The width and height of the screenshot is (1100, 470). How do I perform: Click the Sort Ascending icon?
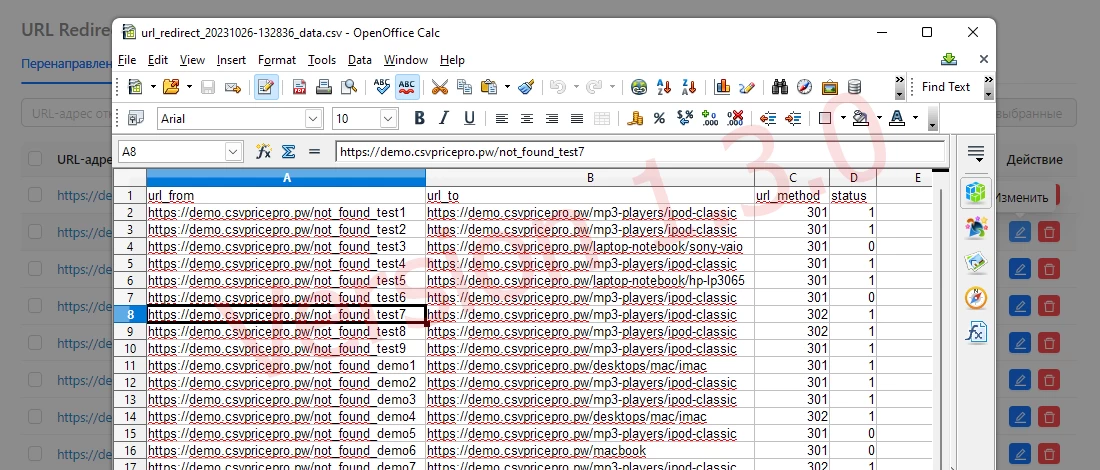[664, 87]
